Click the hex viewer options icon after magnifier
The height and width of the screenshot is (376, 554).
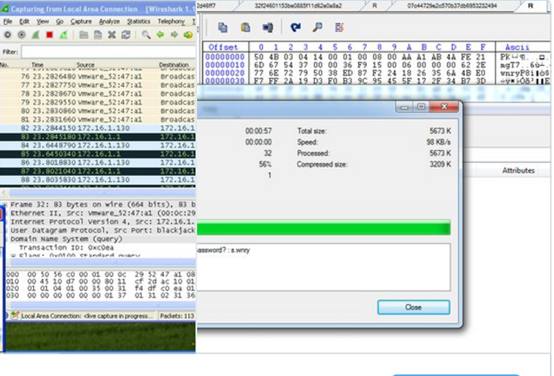[x=339, y=27]
